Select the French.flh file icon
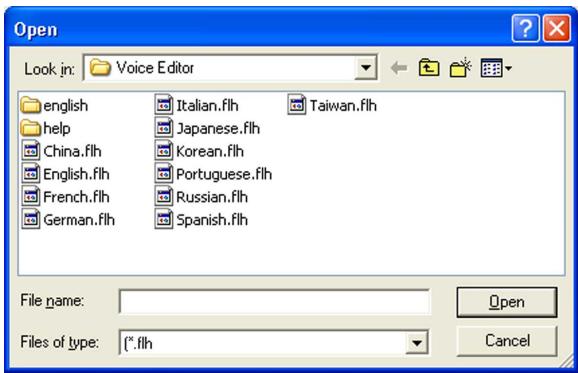This screenshot has width=578, height=373. pos(31,196)
